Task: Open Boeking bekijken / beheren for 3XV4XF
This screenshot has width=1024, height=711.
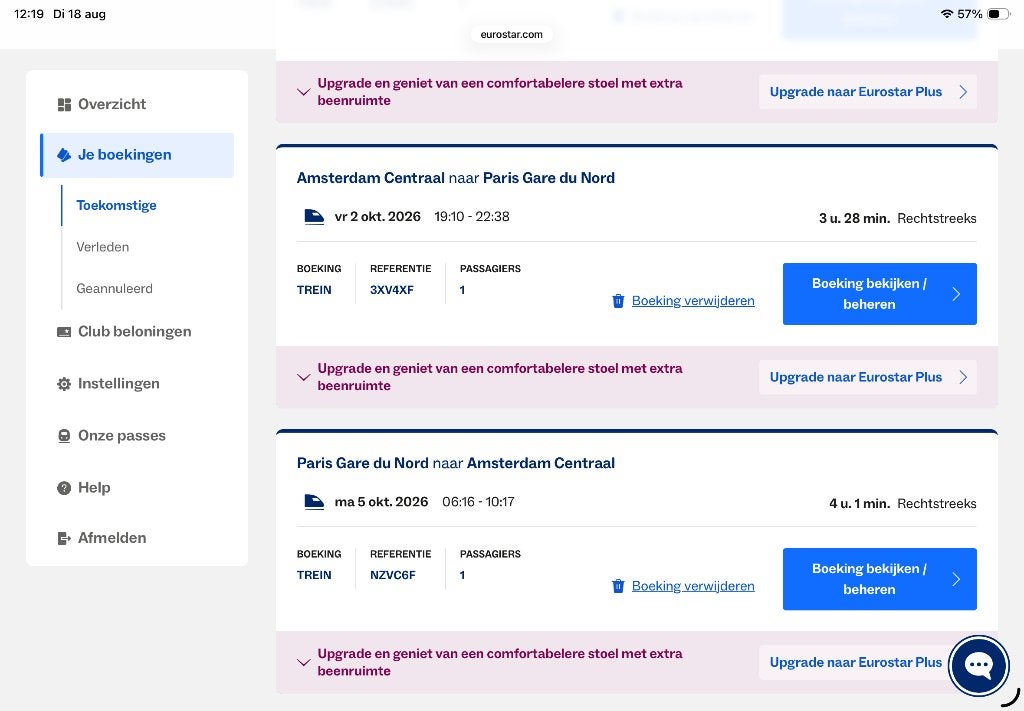Action: click(x=880, y=294)
